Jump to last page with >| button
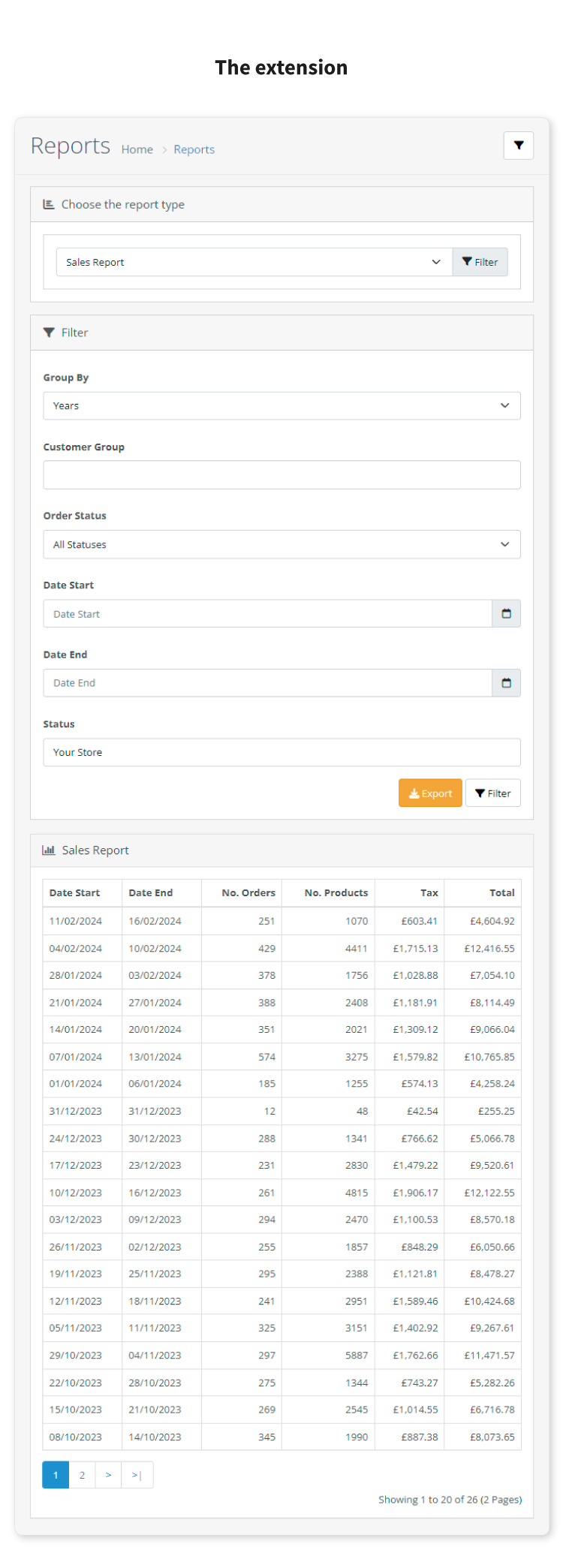563x1568 pixels. tap(137, 1475)
